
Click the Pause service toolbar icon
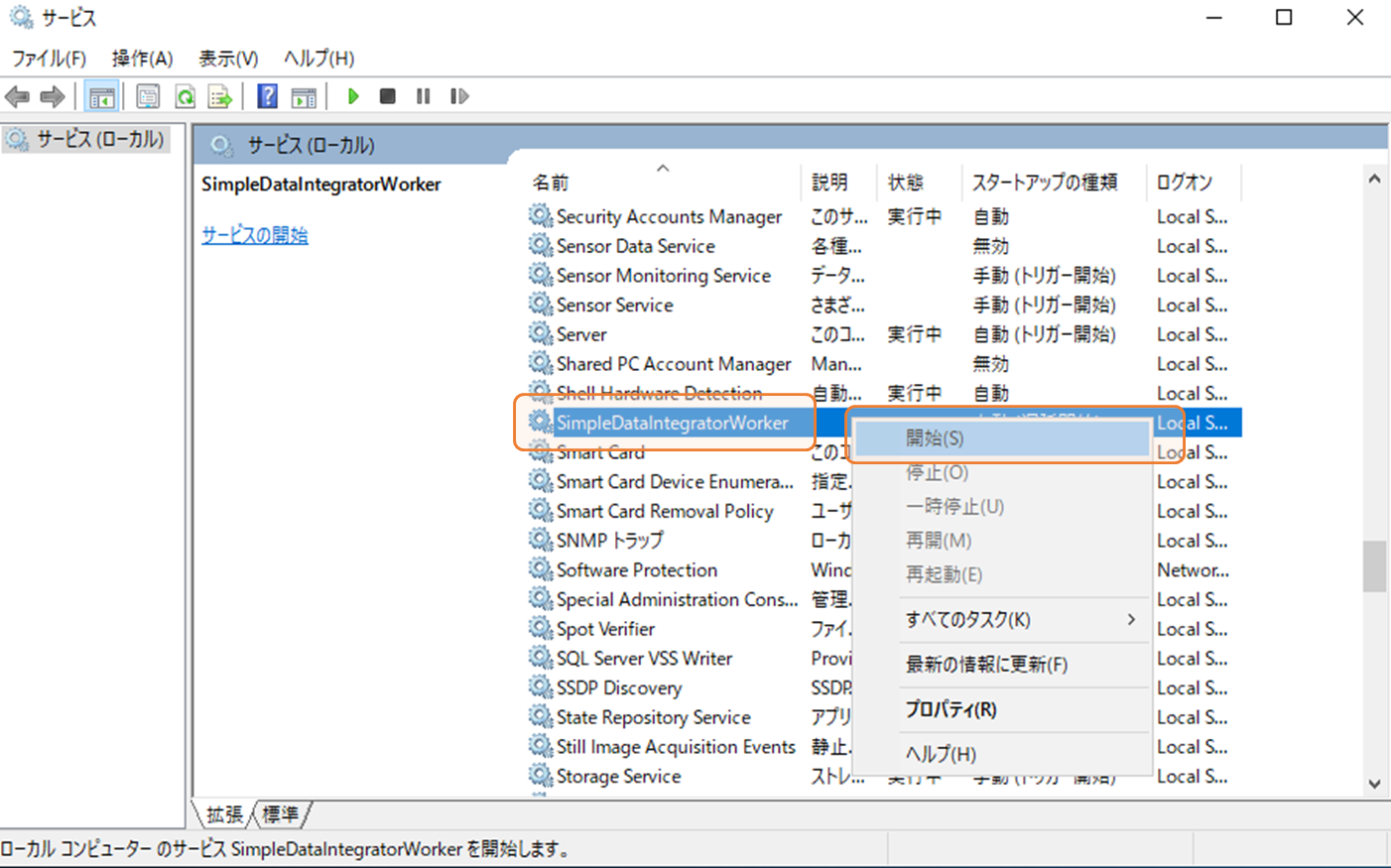(424, 96)
